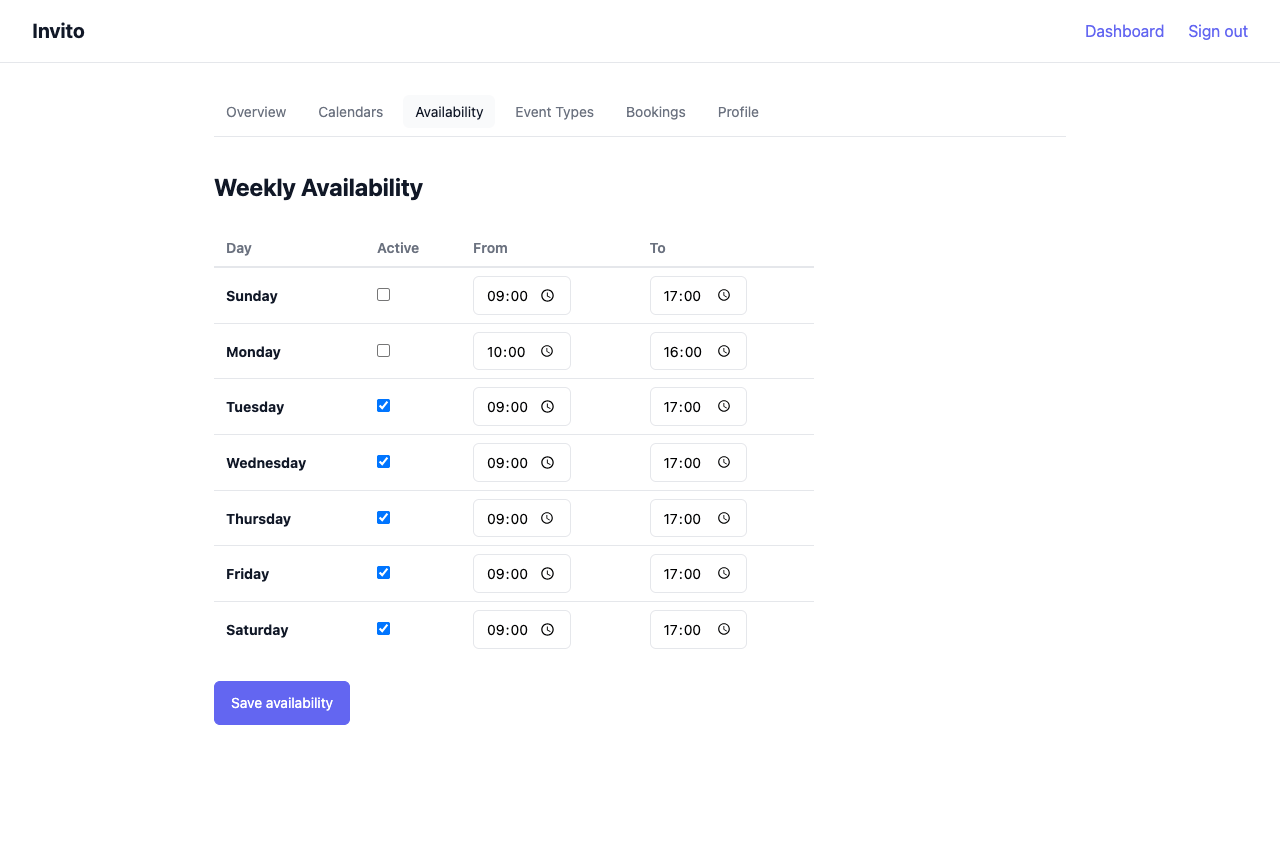Open clock icon in Saturday From field
This screenshot has height=860, width=1280.
tap(547, 630)
